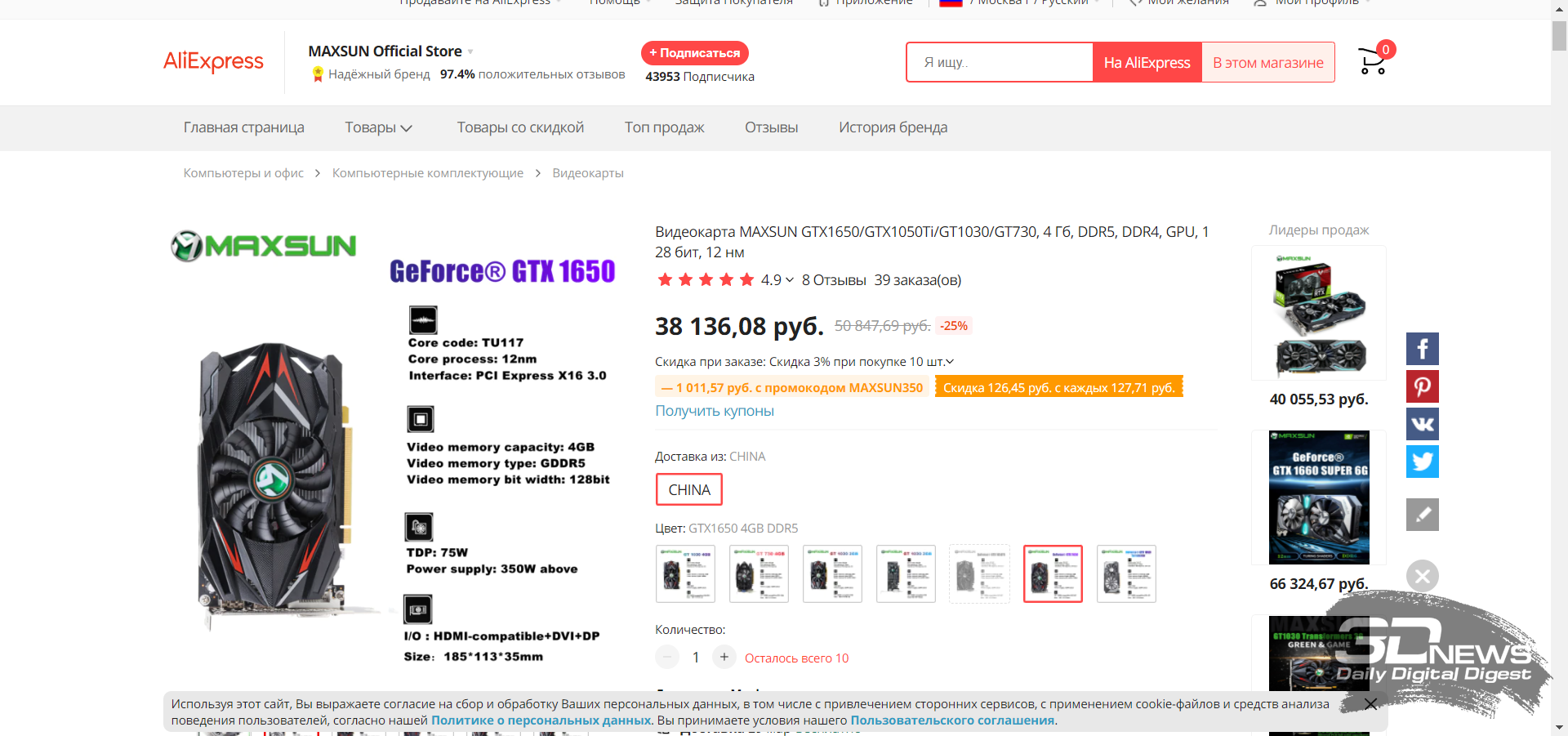Expand the 4.9 rating breakdown chevron
Image resolution: width=1568 pixels, height=736 pixels.
click(x=790, y=280)
